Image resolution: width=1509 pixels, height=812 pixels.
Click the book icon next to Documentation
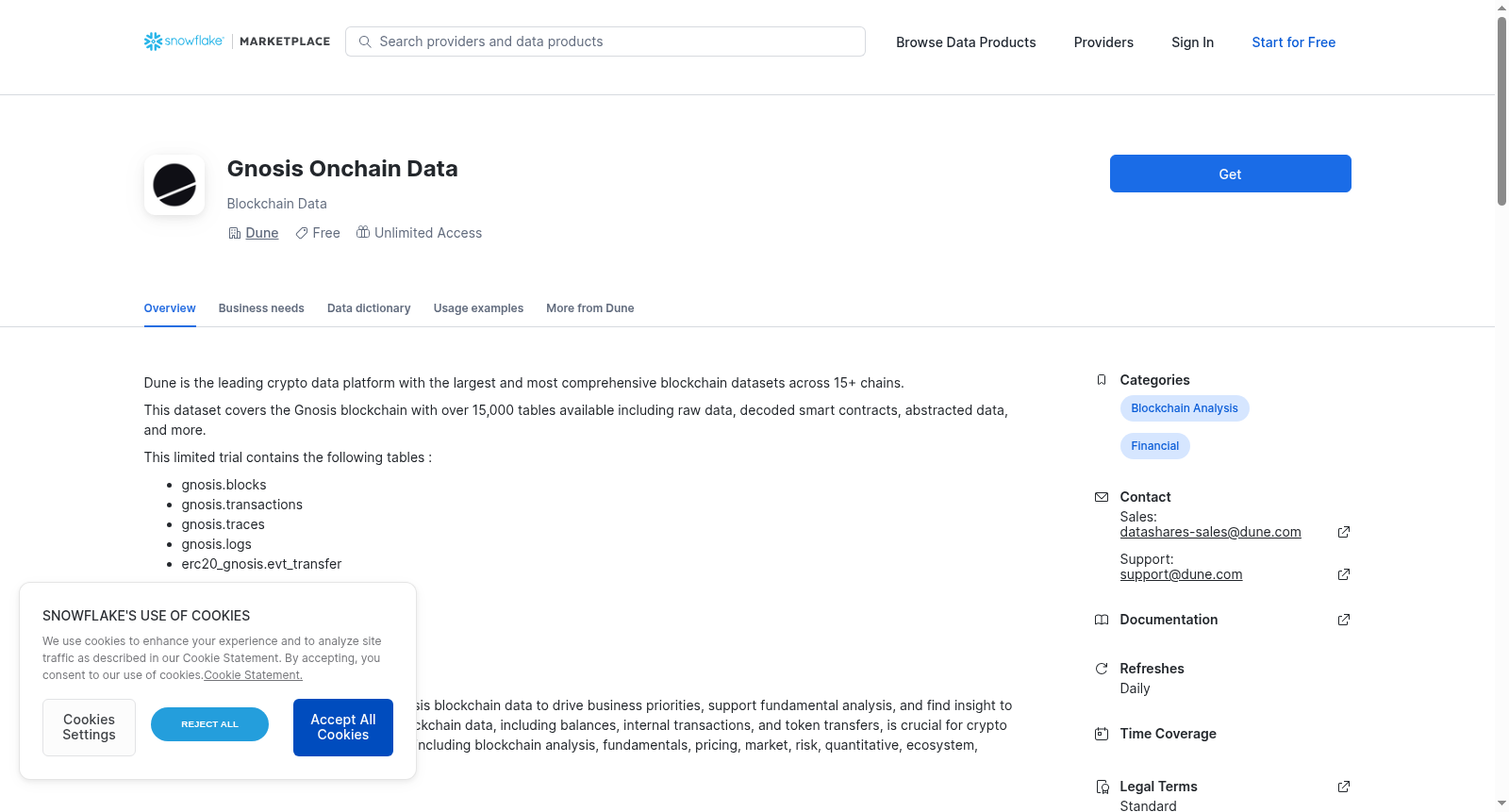pos(1102,620)
